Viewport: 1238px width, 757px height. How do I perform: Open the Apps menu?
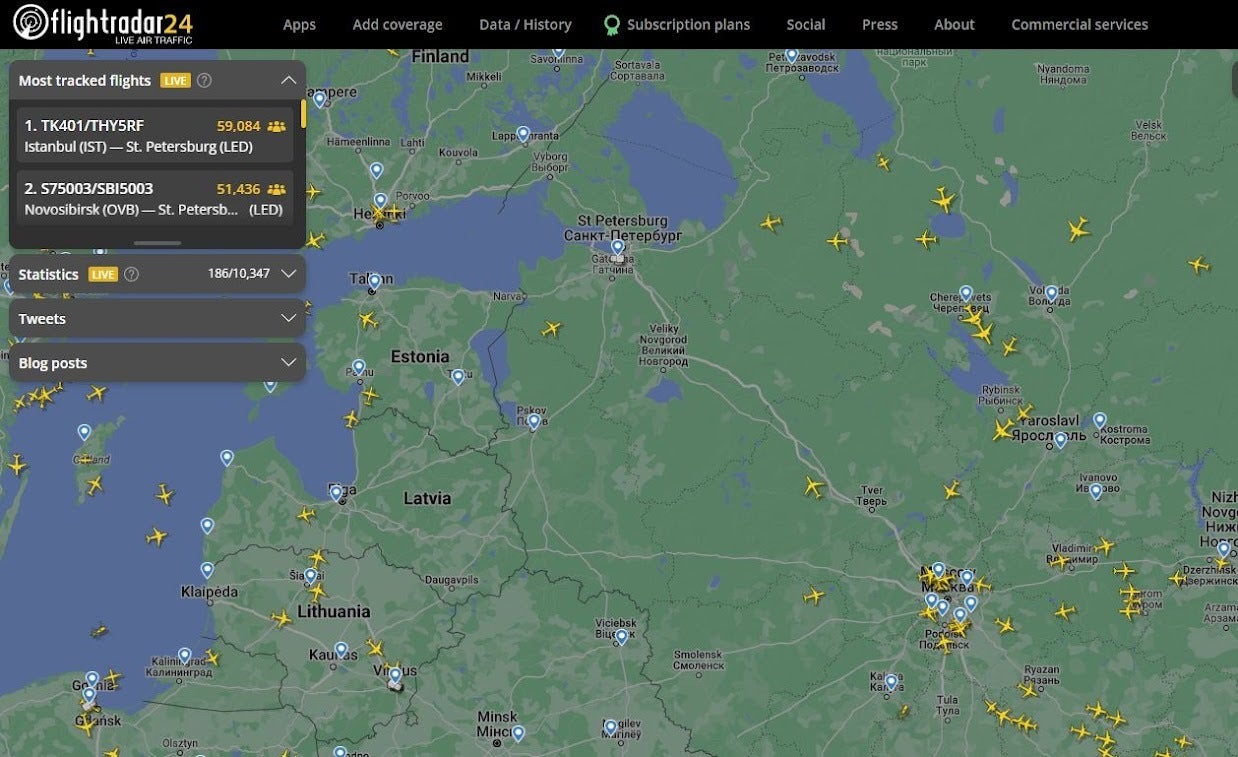click(x=299, y=24)
